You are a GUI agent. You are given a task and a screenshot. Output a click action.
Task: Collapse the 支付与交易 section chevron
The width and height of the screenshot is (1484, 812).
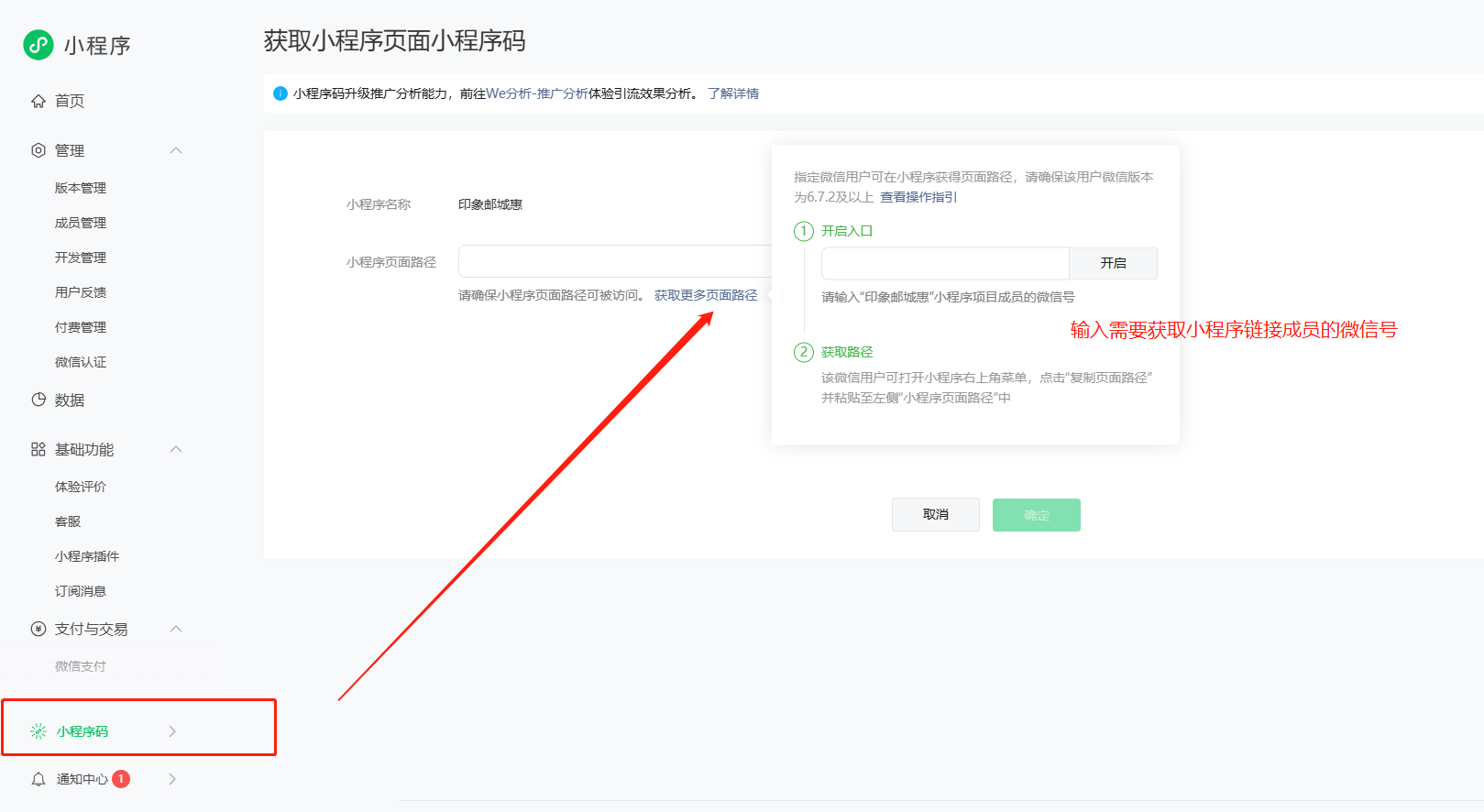(176, 629)
